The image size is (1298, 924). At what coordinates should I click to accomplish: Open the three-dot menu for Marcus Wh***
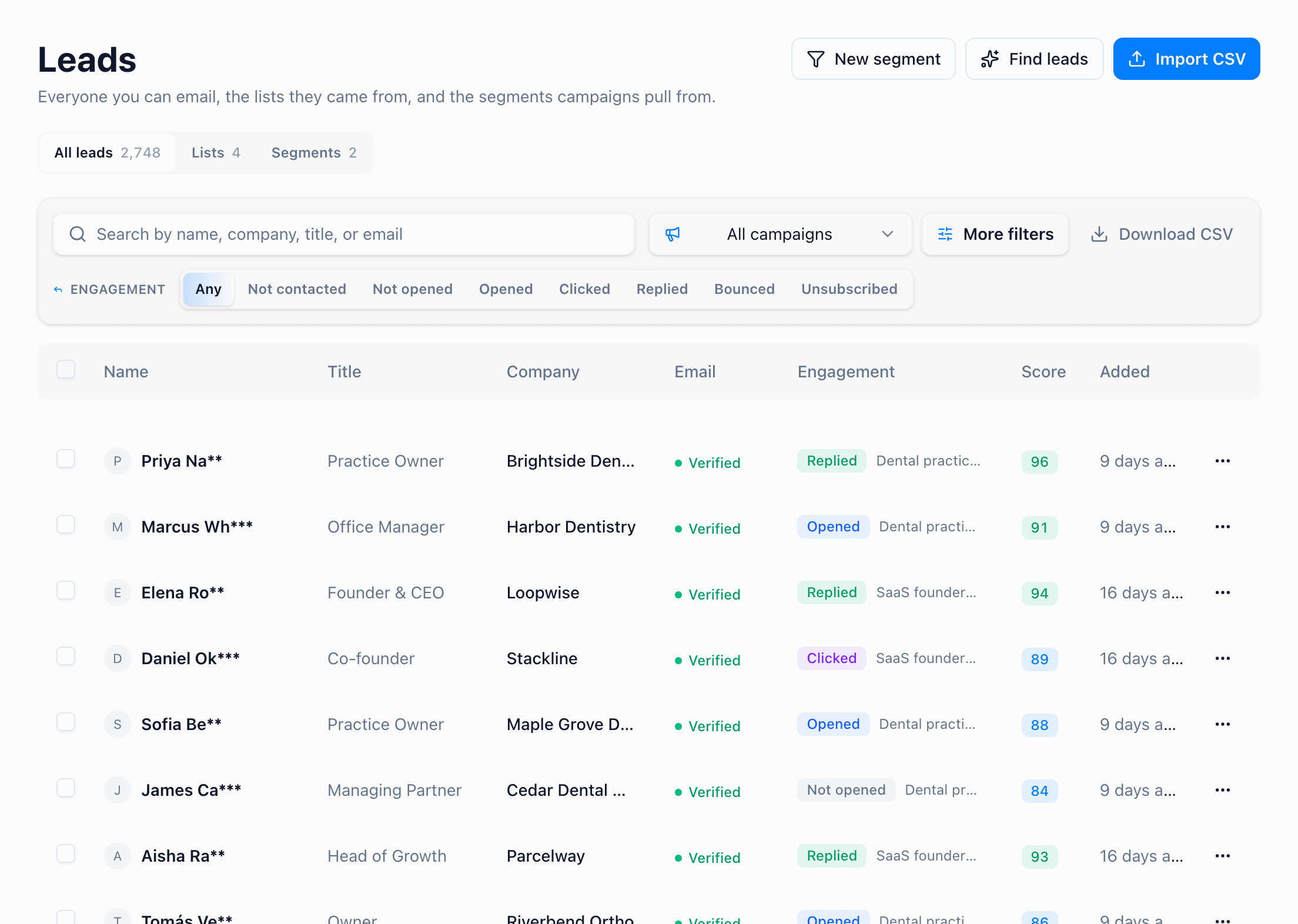click(1223, 527)
